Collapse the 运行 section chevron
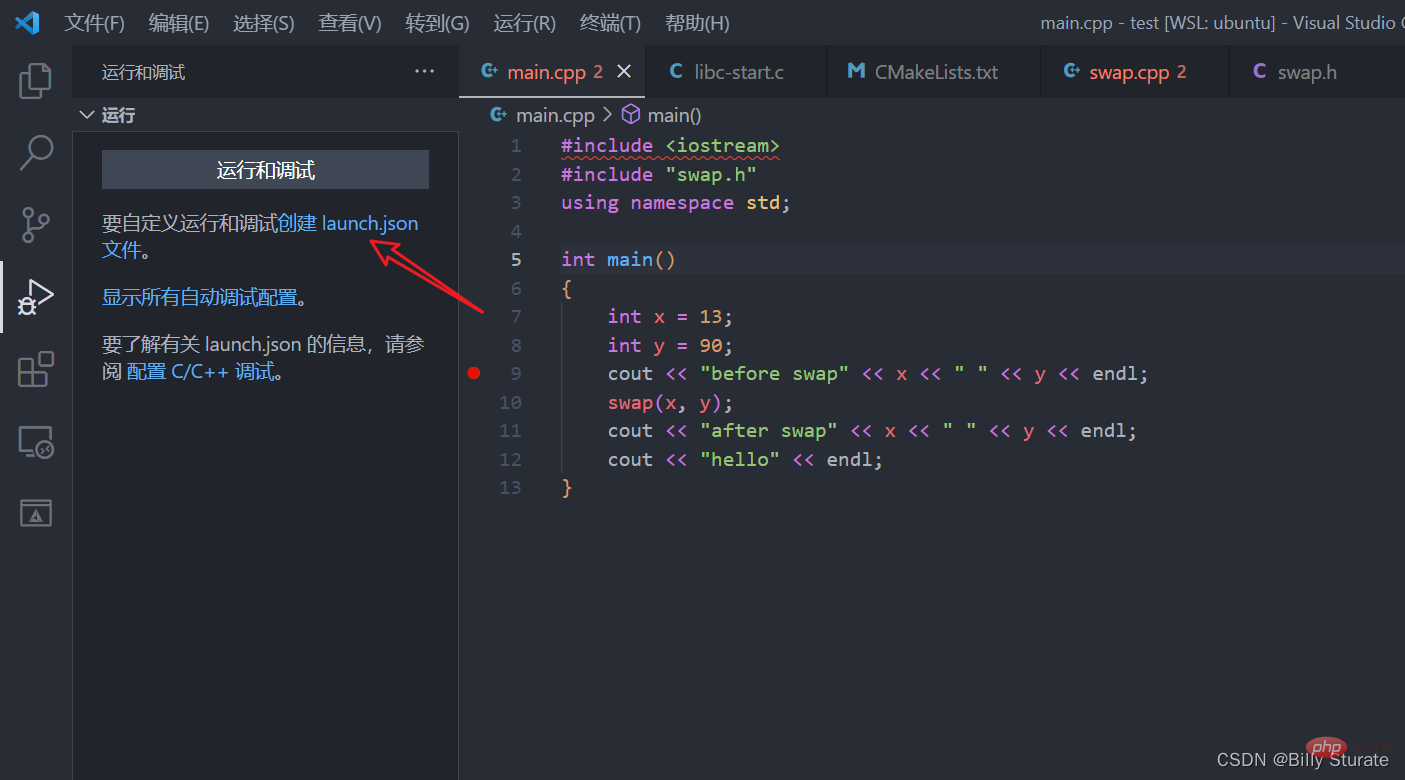The image size is (1405, 780). point(86,115)
